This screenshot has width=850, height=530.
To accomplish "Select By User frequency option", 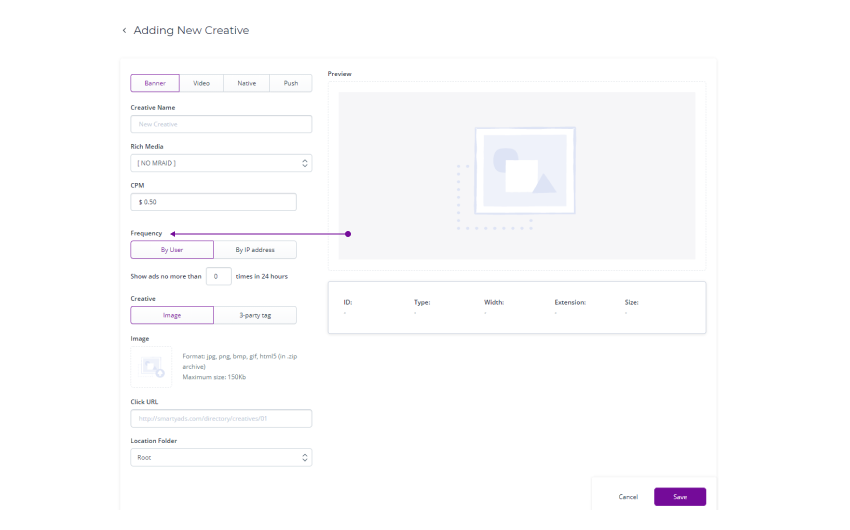I will click(172, 250).
